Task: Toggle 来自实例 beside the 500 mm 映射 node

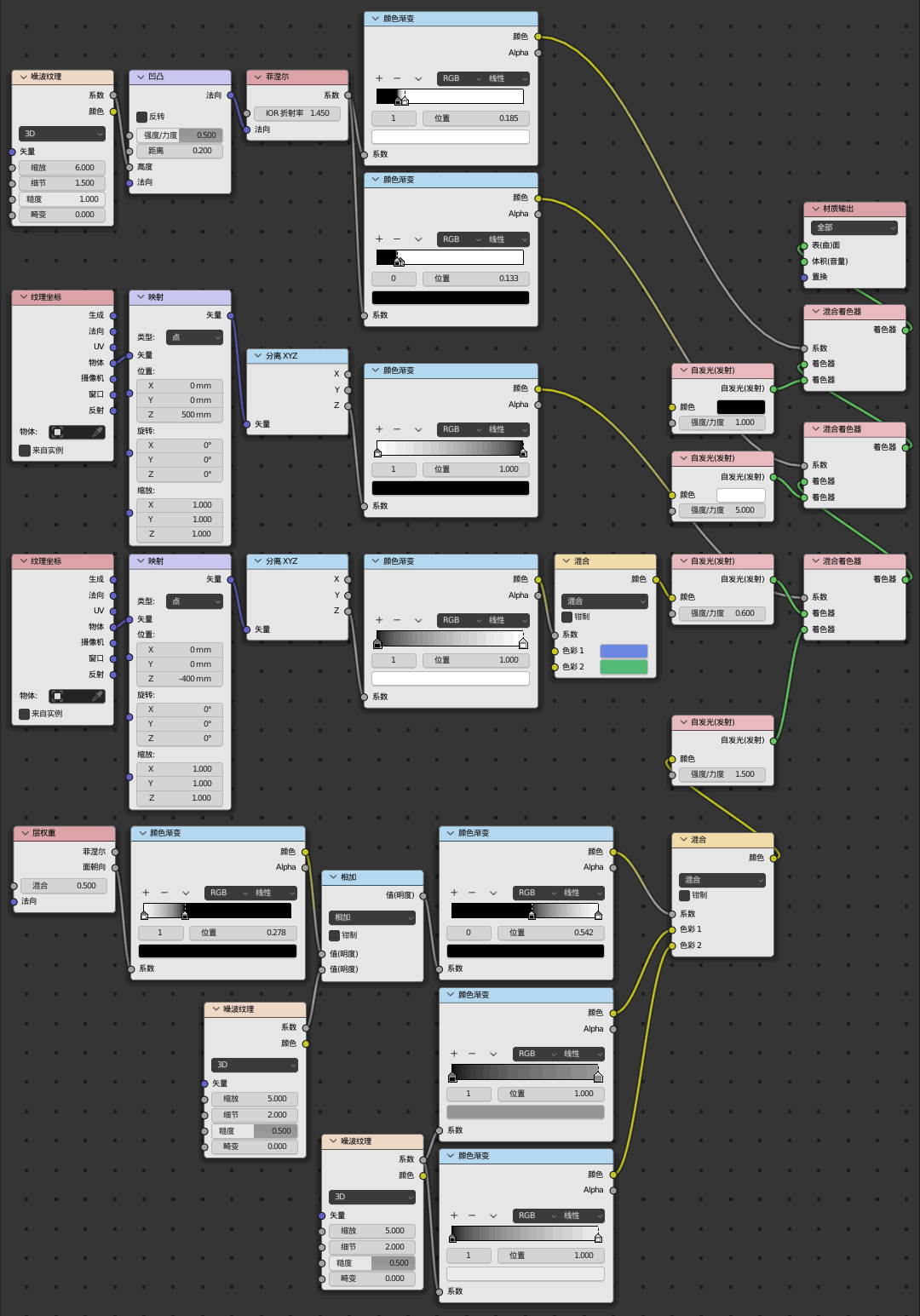Action: coord(25,451)
